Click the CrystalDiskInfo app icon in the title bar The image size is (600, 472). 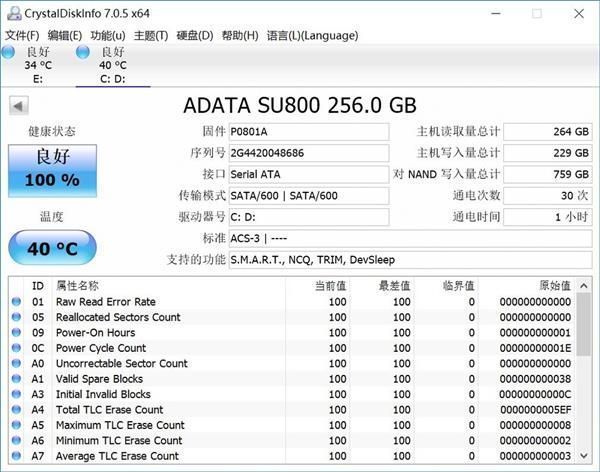pyautogui.click(x=14, y=13)
